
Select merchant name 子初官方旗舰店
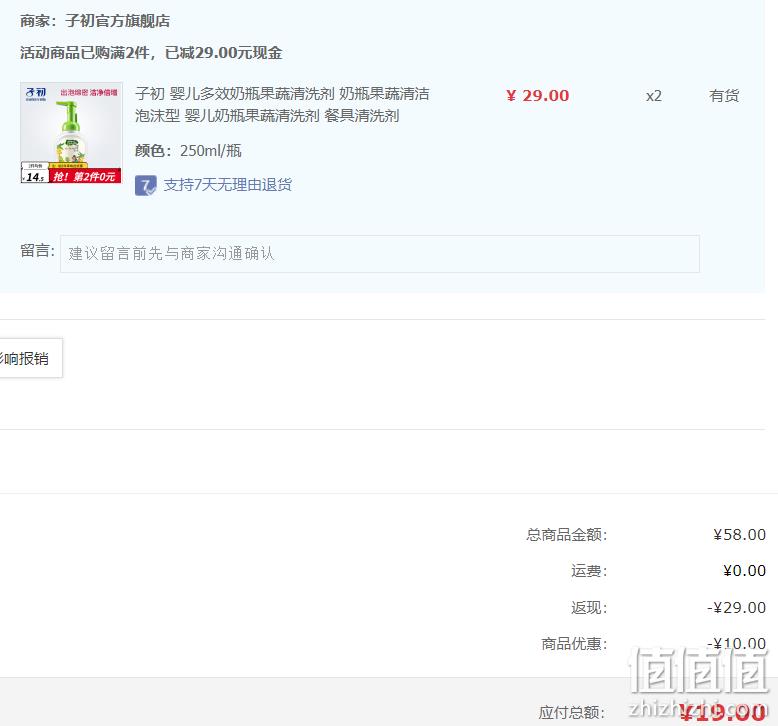click(117, 21)
